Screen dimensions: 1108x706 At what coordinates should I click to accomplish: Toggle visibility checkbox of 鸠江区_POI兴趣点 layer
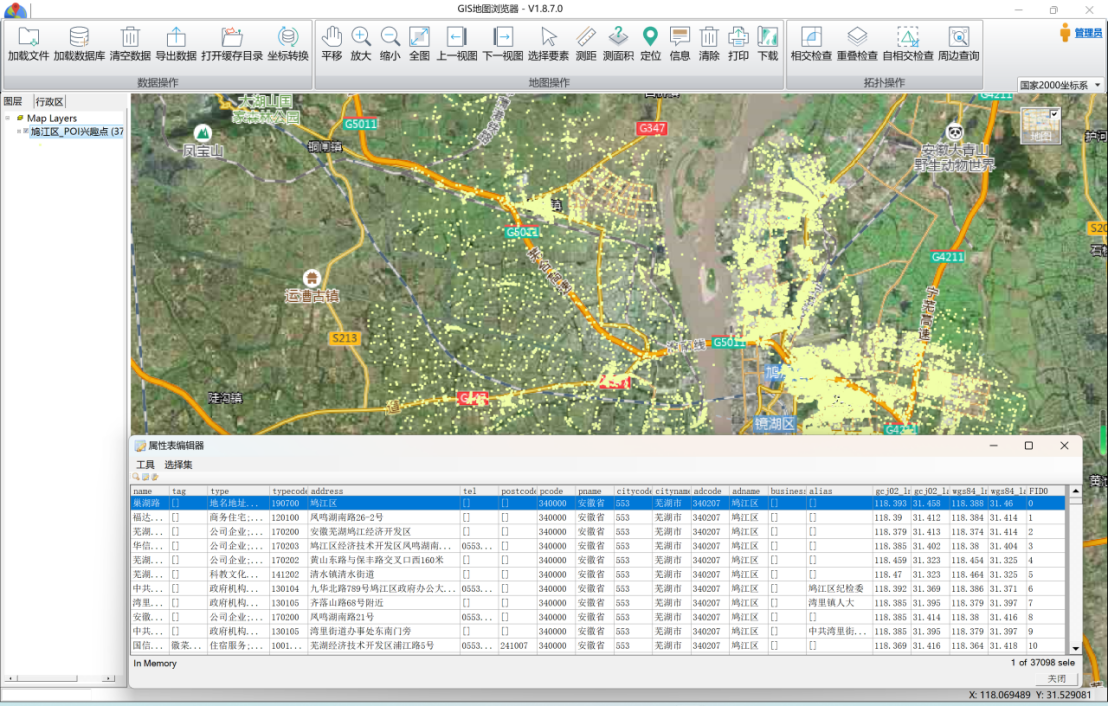pos(26,131)
